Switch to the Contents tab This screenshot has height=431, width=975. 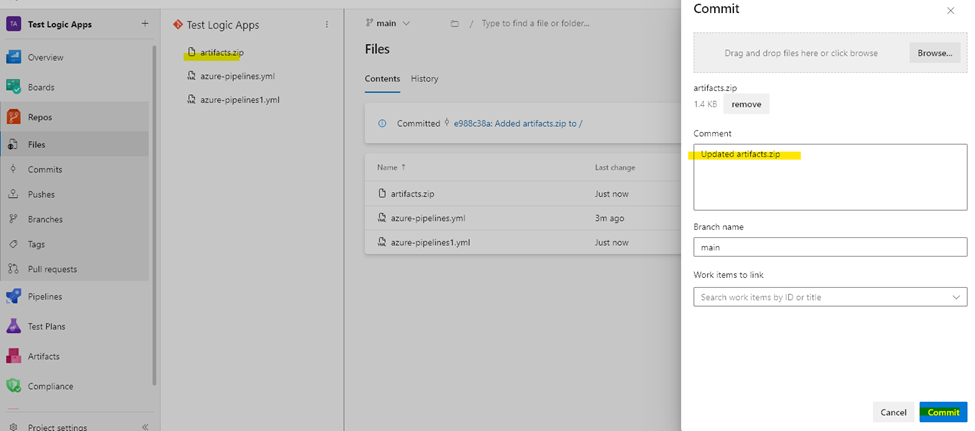coord(382,79)
